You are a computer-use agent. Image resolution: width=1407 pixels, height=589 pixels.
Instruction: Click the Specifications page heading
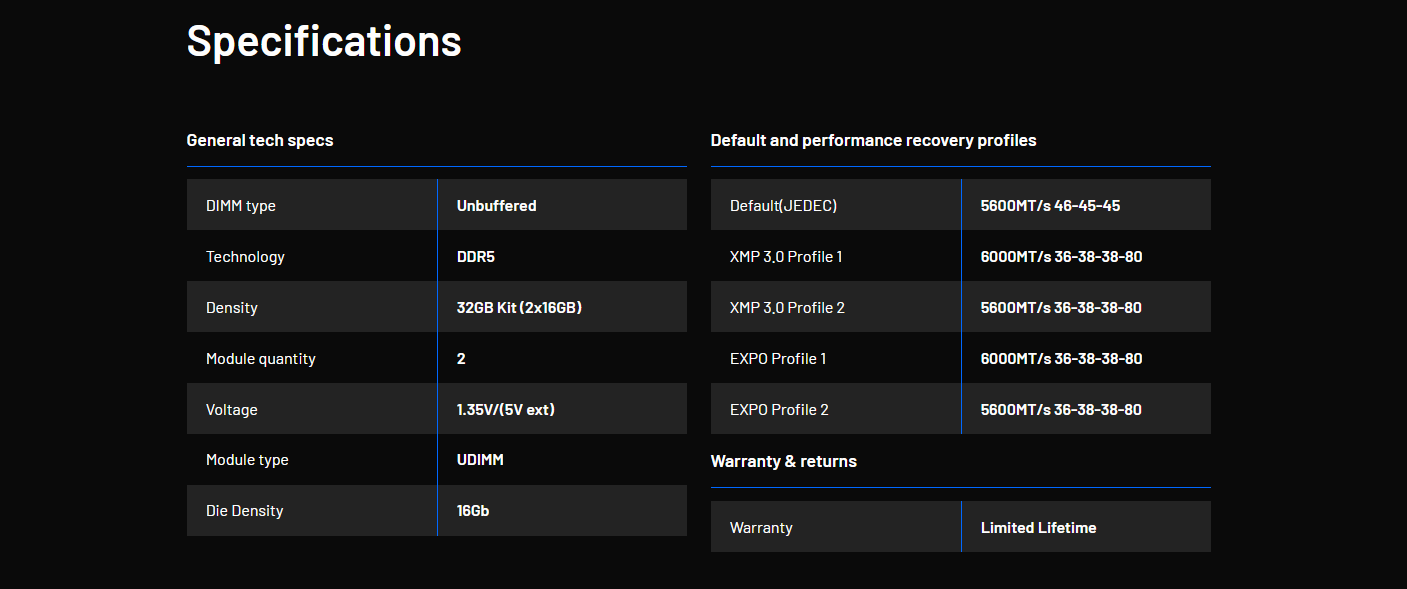point(324,41)
